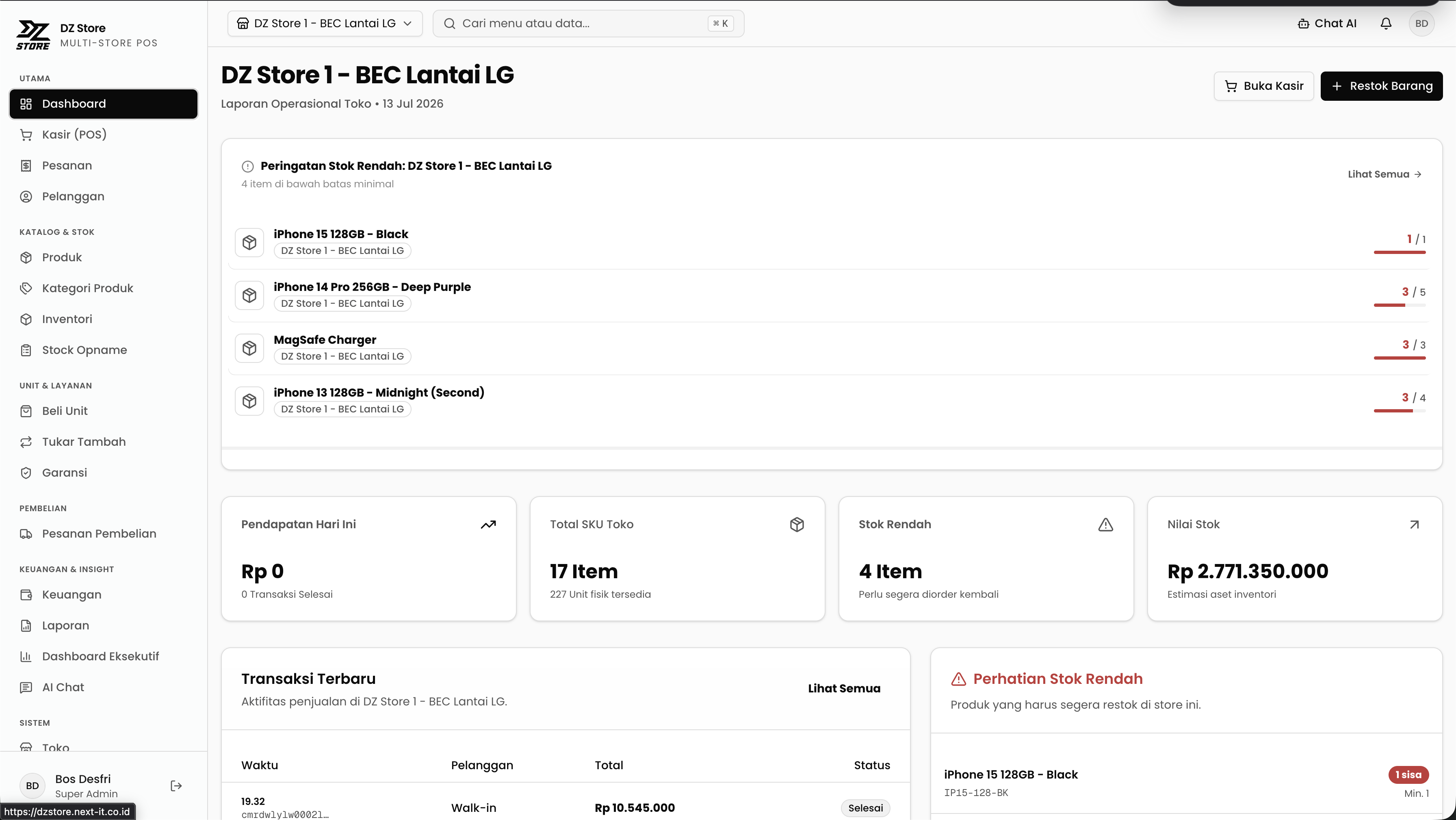Click Lihat Semua in Transaksi Terbaru
Image resolution: width=1456 pixels, height=820 pixels.
844,688
